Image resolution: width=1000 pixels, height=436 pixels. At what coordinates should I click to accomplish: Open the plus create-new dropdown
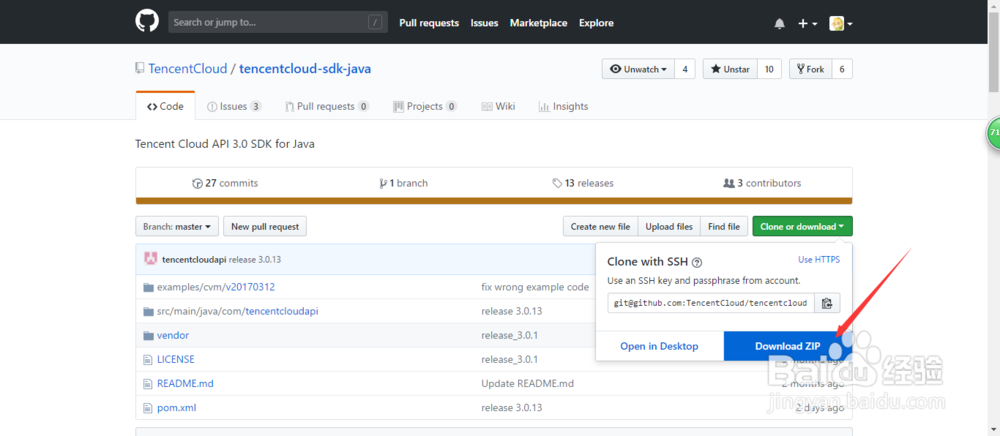click(x=808, y=23)
